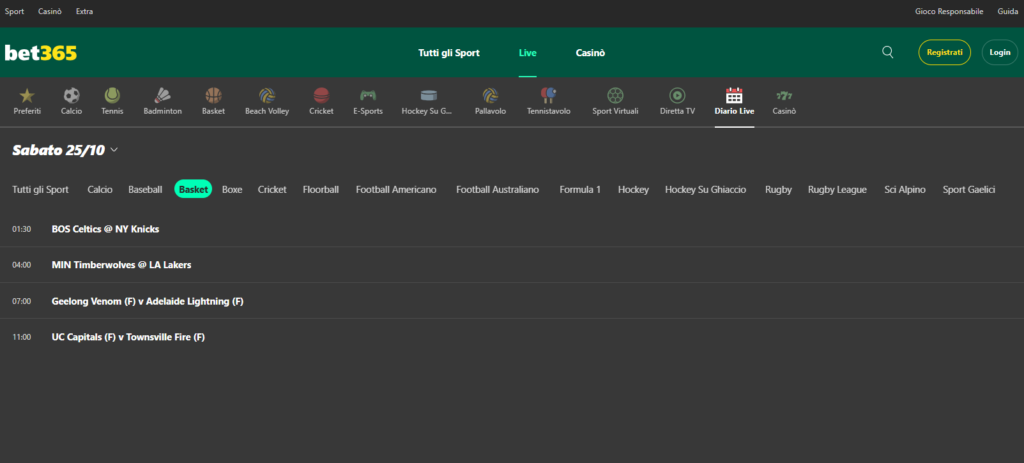Open Diretta TV icon
This screenshot has width=1024, height=463.
pyautogui.click(x=677, y=96)
